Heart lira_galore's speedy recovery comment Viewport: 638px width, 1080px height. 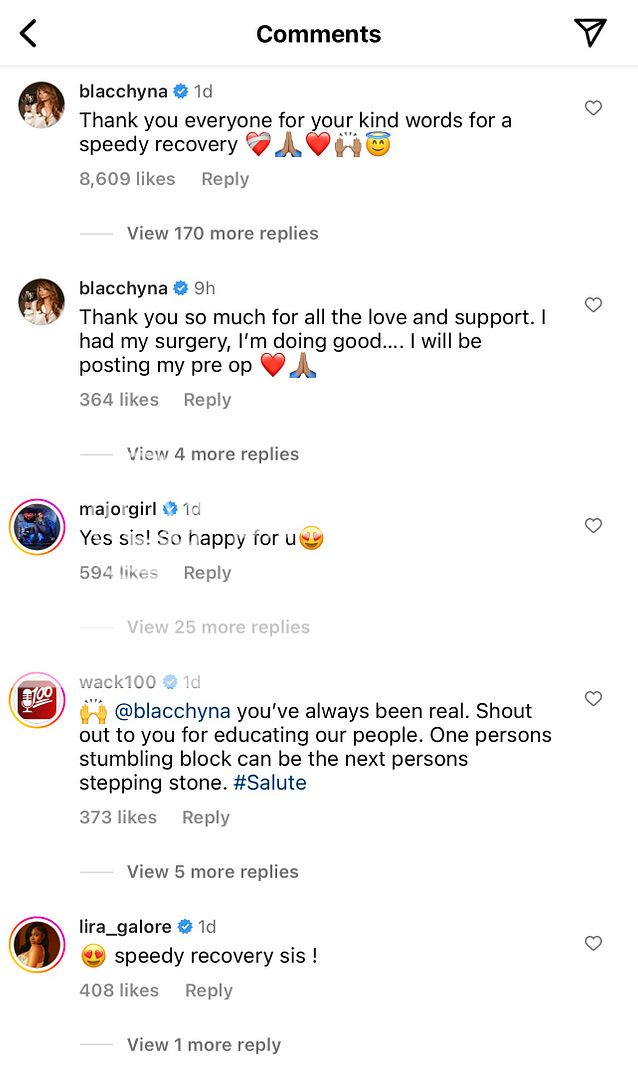point(593,943)
